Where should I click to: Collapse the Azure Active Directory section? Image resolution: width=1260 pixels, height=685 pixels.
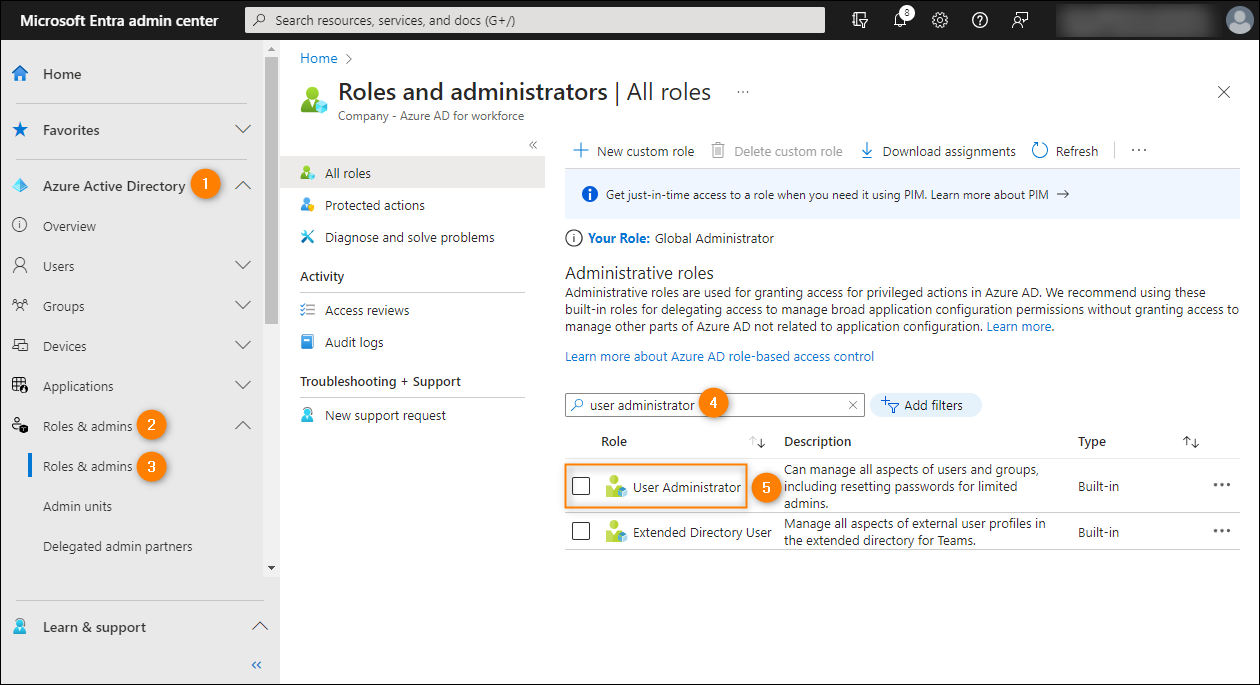point(243,185)
